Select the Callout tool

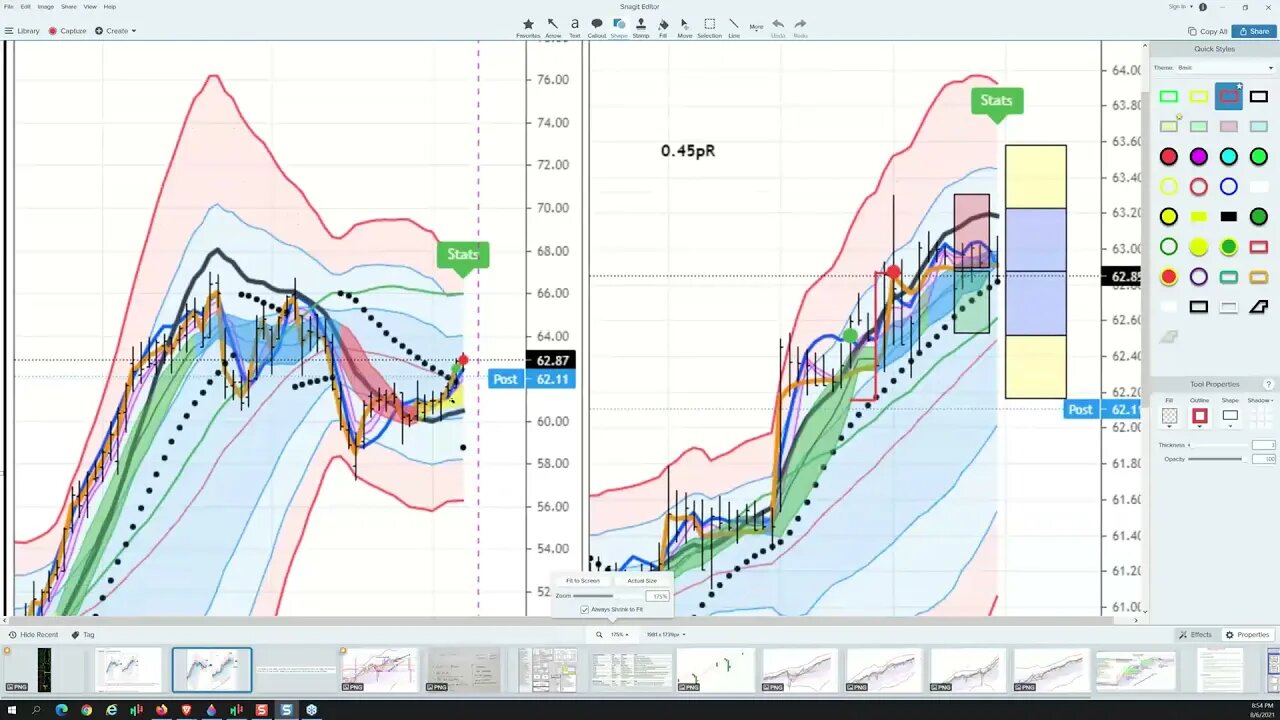point(597,27)
